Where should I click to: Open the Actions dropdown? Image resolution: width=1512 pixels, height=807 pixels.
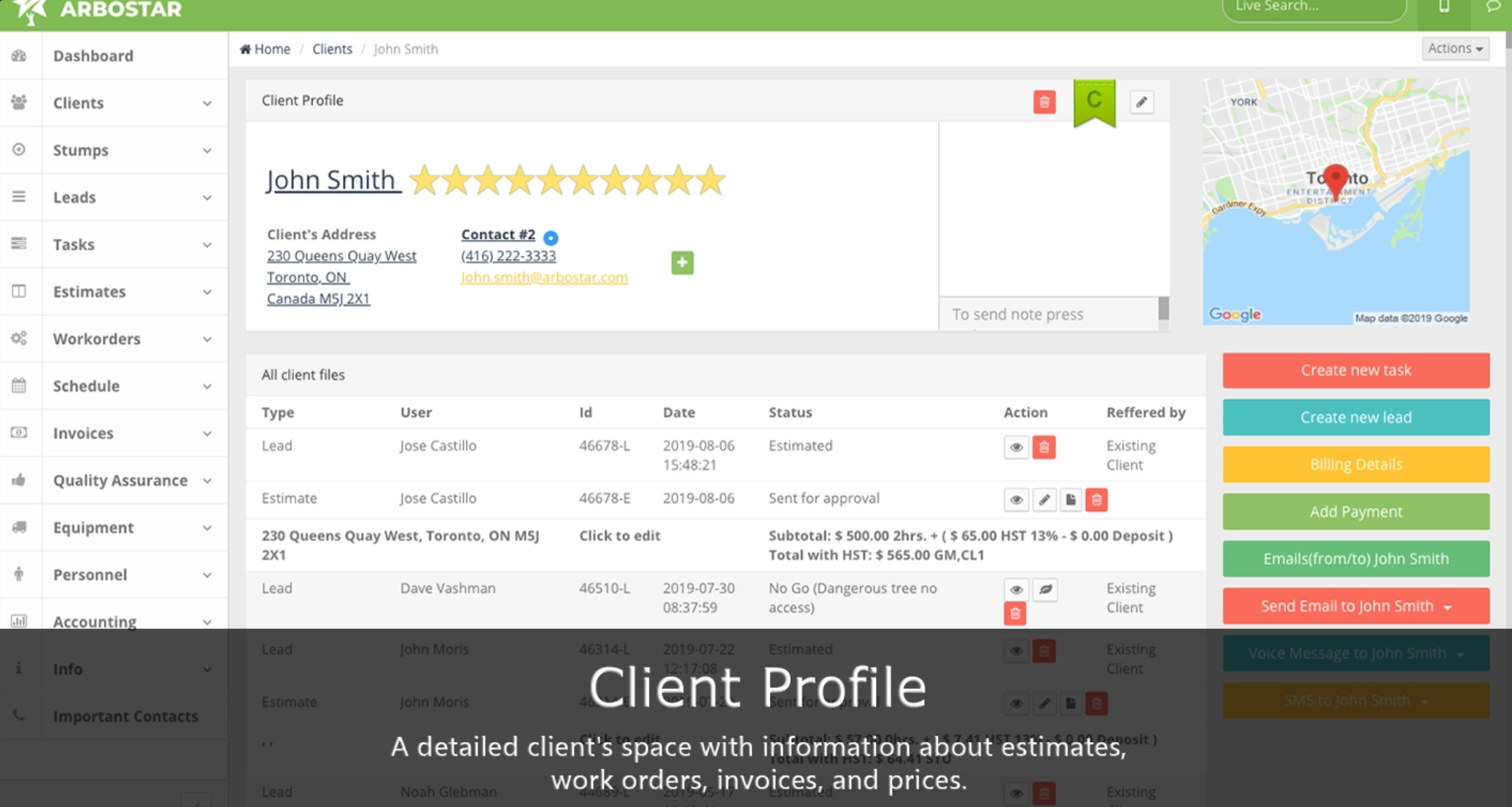(1455, 48)
